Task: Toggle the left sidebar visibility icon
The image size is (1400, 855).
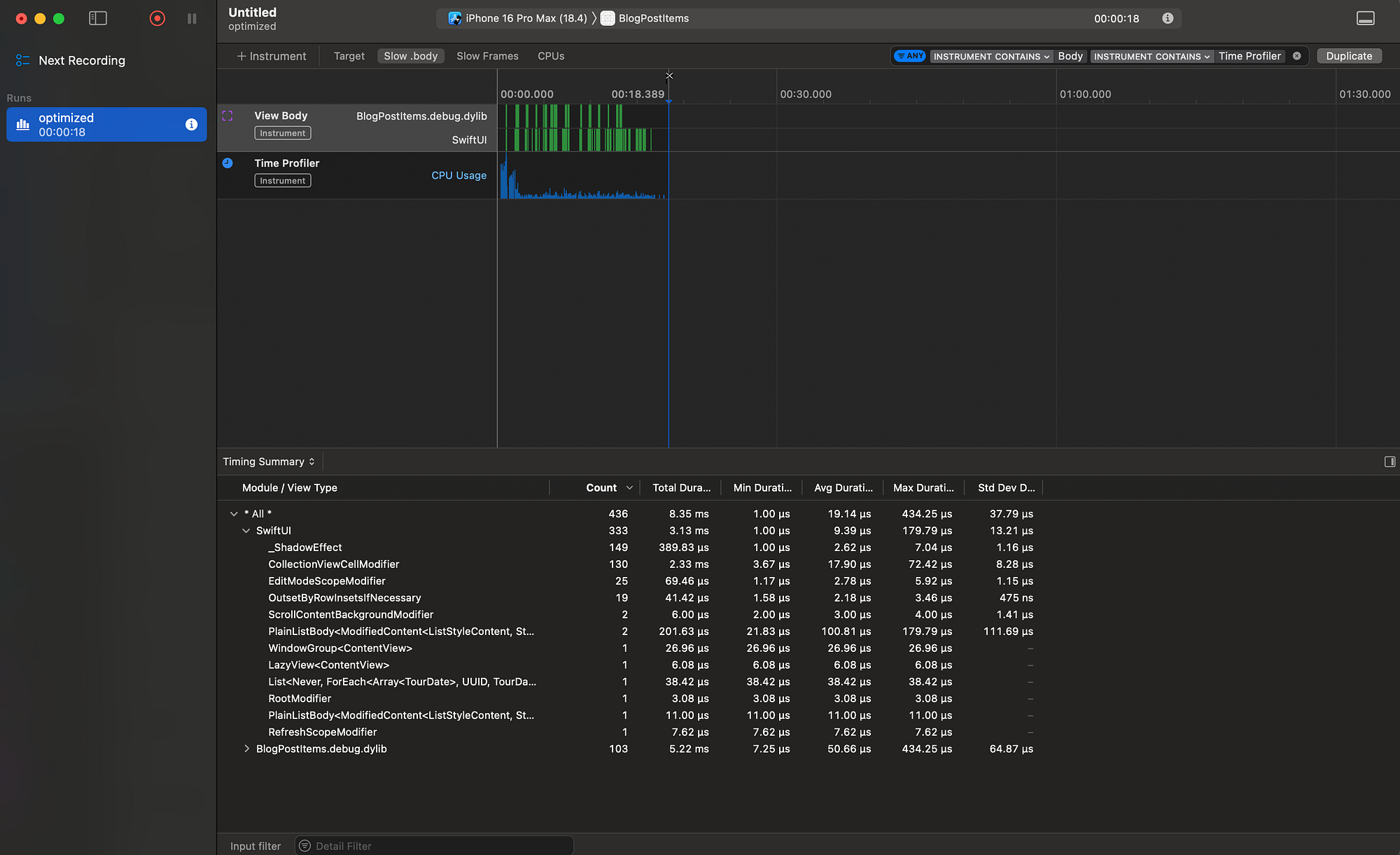Action: 98,19
